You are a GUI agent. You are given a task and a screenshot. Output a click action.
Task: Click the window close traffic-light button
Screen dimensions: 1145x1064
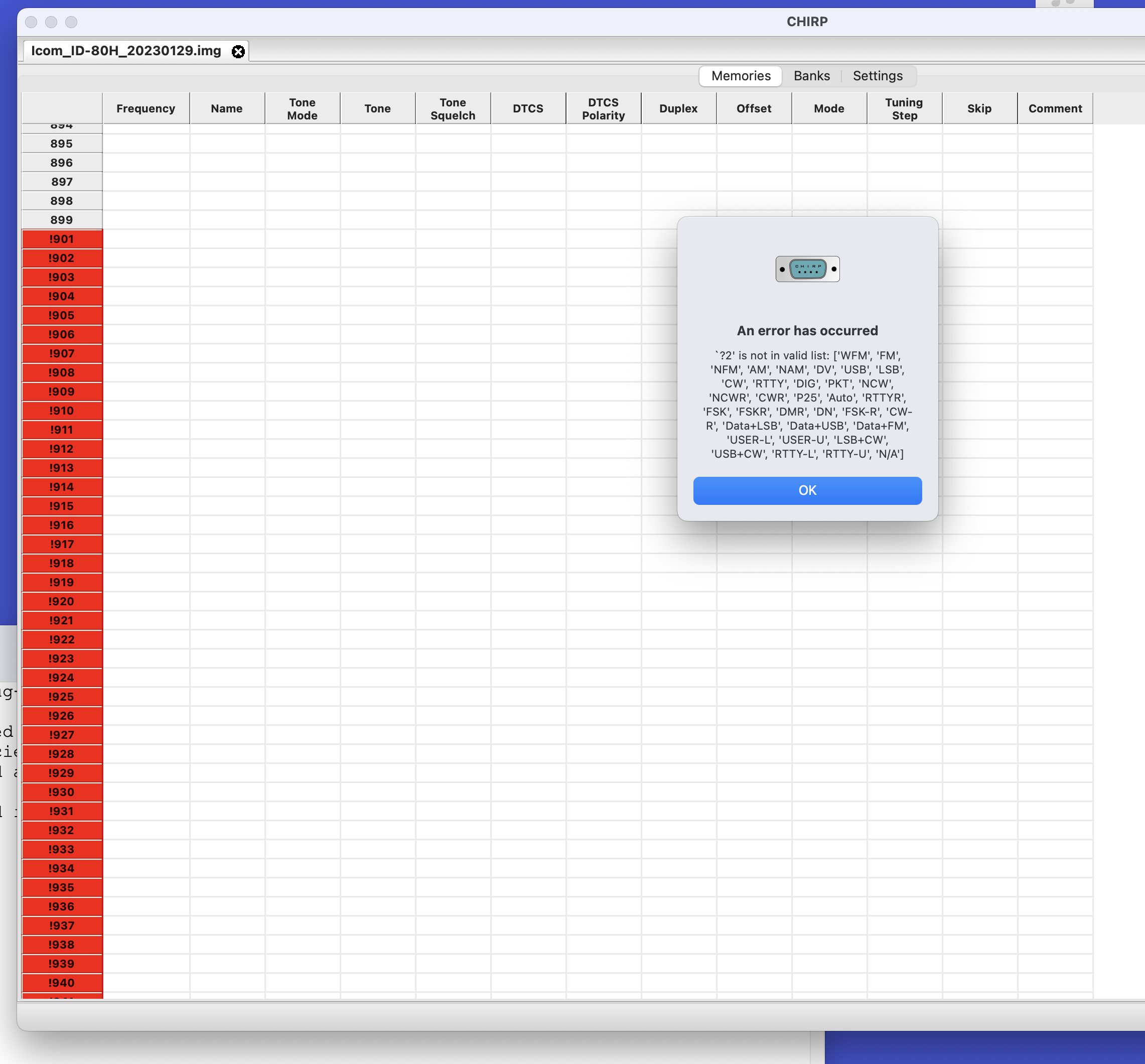[x=32, y=22]
